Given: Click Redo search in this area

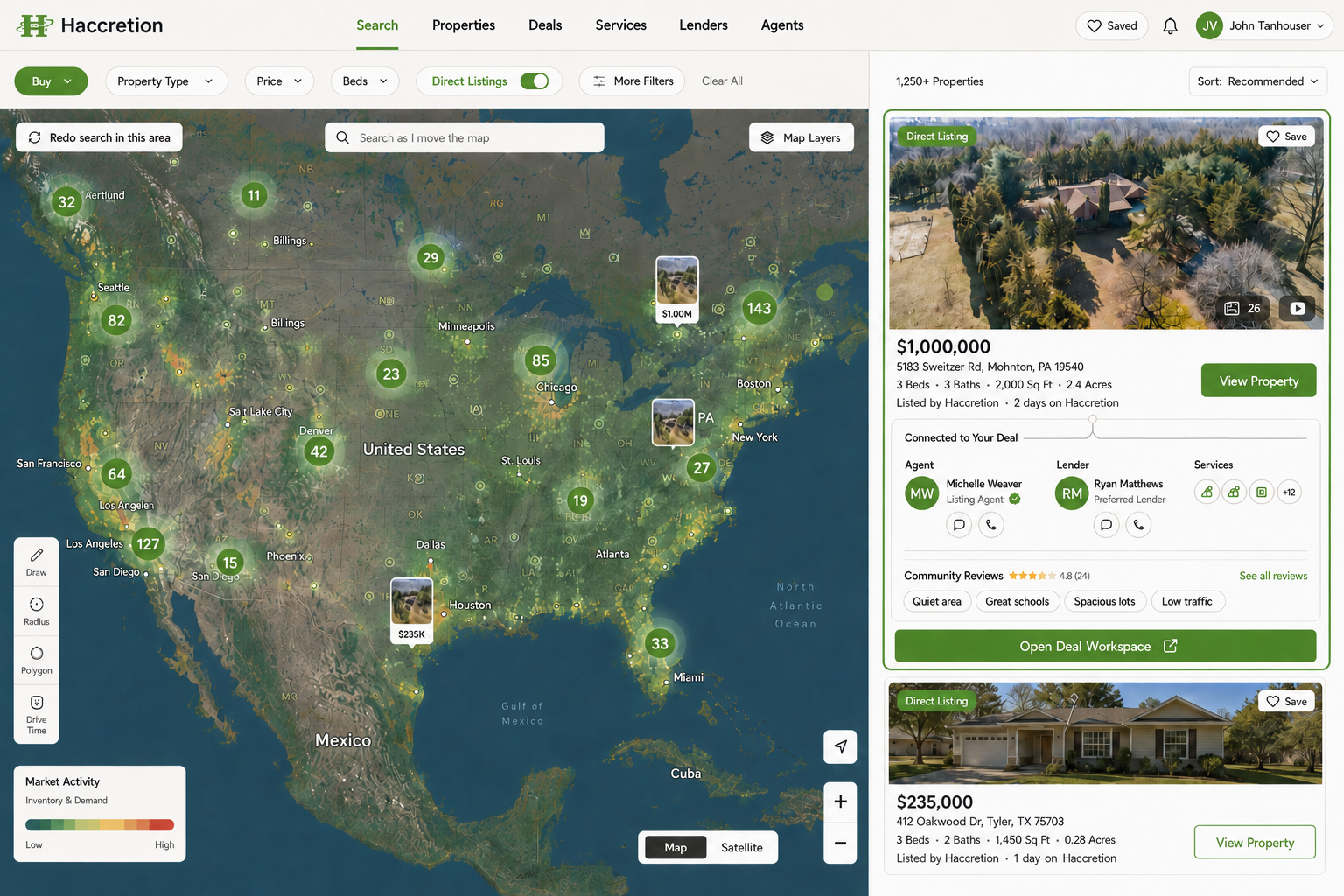Looking at the screenshot, I should tap(99, 137).
